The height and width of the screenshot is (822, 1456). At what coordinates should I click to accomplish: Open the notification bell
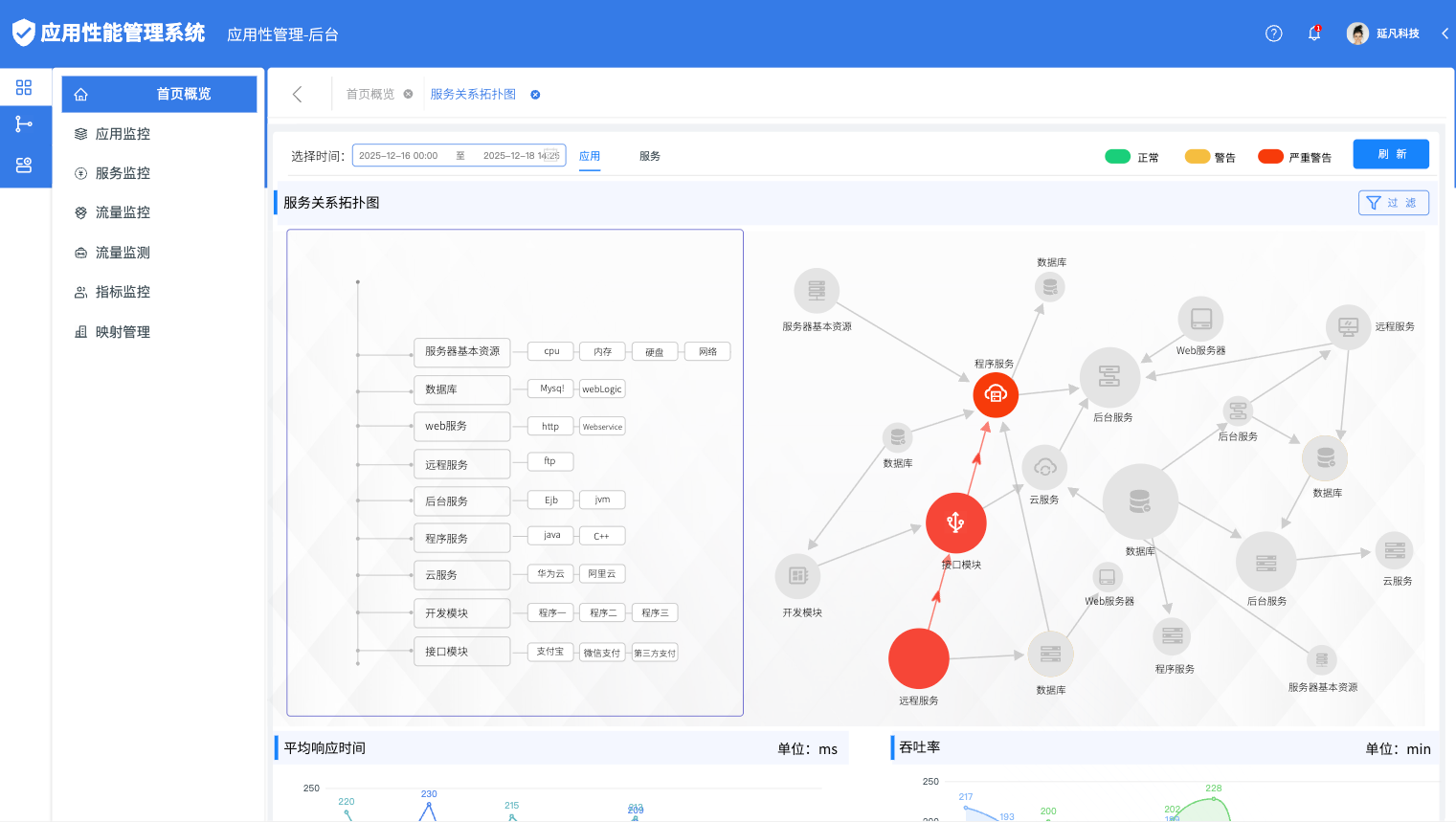click(x=1314, y=33)
